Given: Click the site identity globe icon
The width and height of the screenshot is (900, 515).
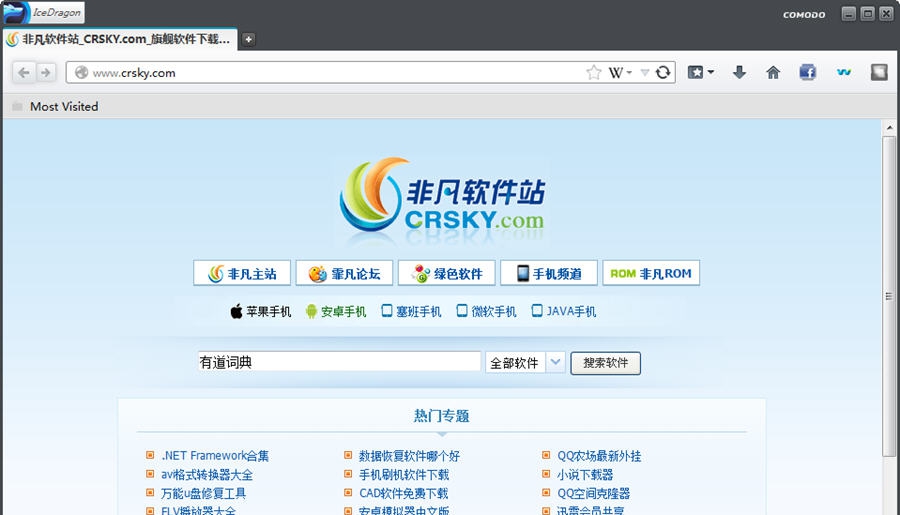Looking at the screenshot, I should (x=82, y=72).
